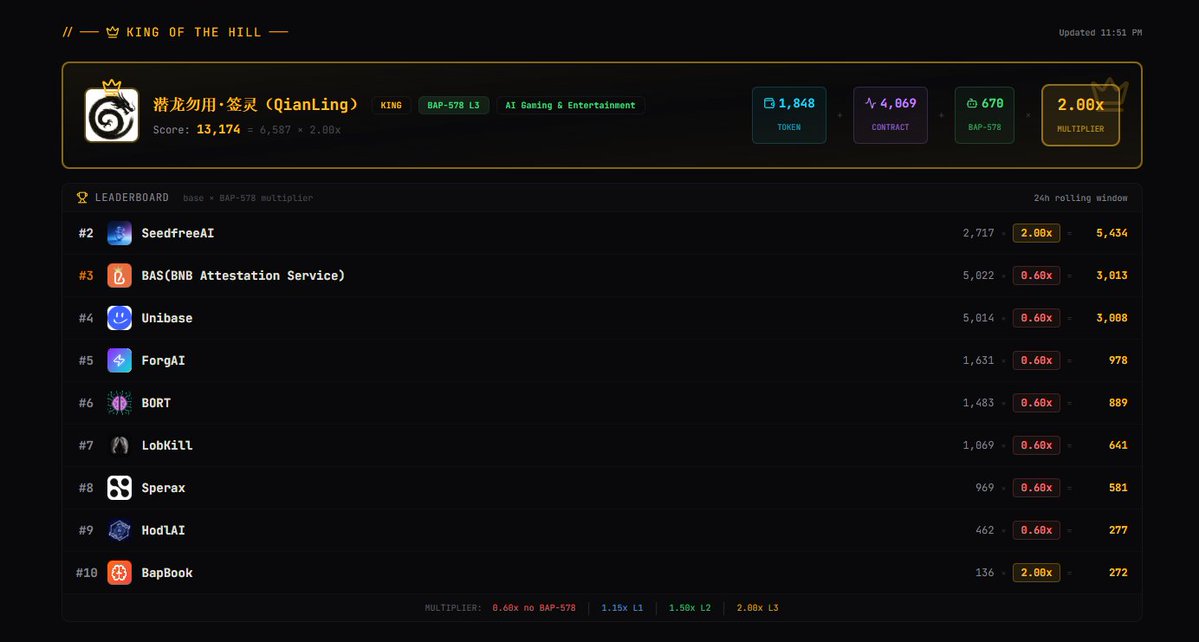Click Unibase's 0.60x multiplier badge
1199x642 pixels.
(1036, 318)
